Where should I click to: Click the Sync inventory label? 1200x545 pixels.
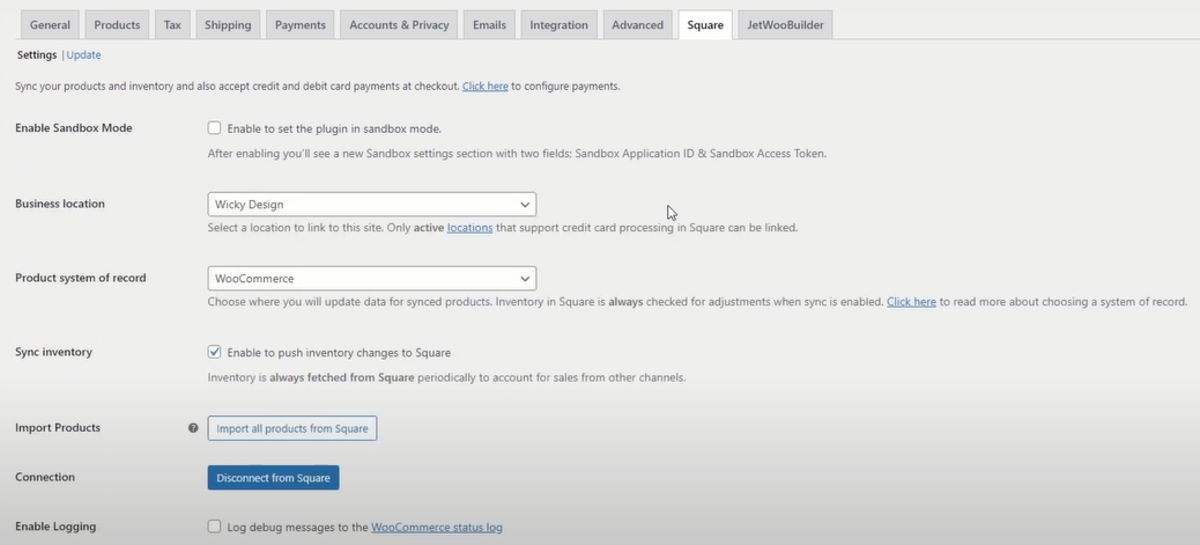53,352
